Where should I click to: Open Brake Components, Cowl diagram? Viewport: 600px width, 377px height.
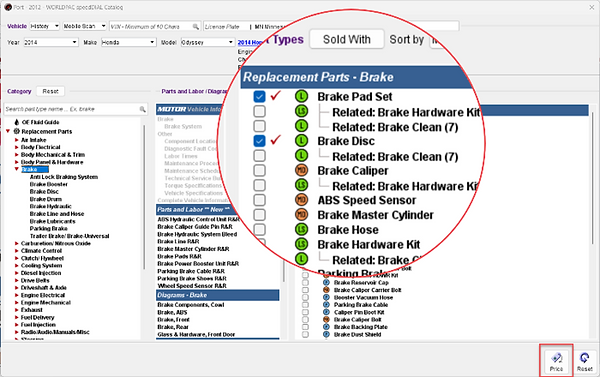(191, 305)
